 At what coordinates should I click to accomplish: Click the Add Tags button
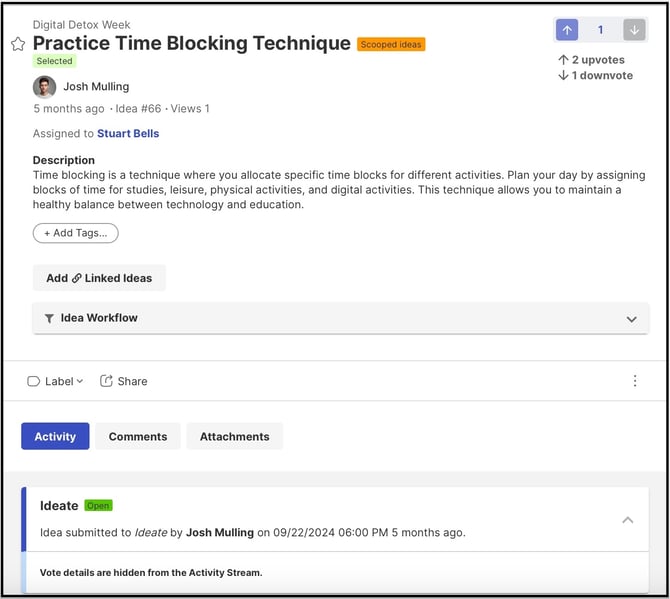(76, 233)
